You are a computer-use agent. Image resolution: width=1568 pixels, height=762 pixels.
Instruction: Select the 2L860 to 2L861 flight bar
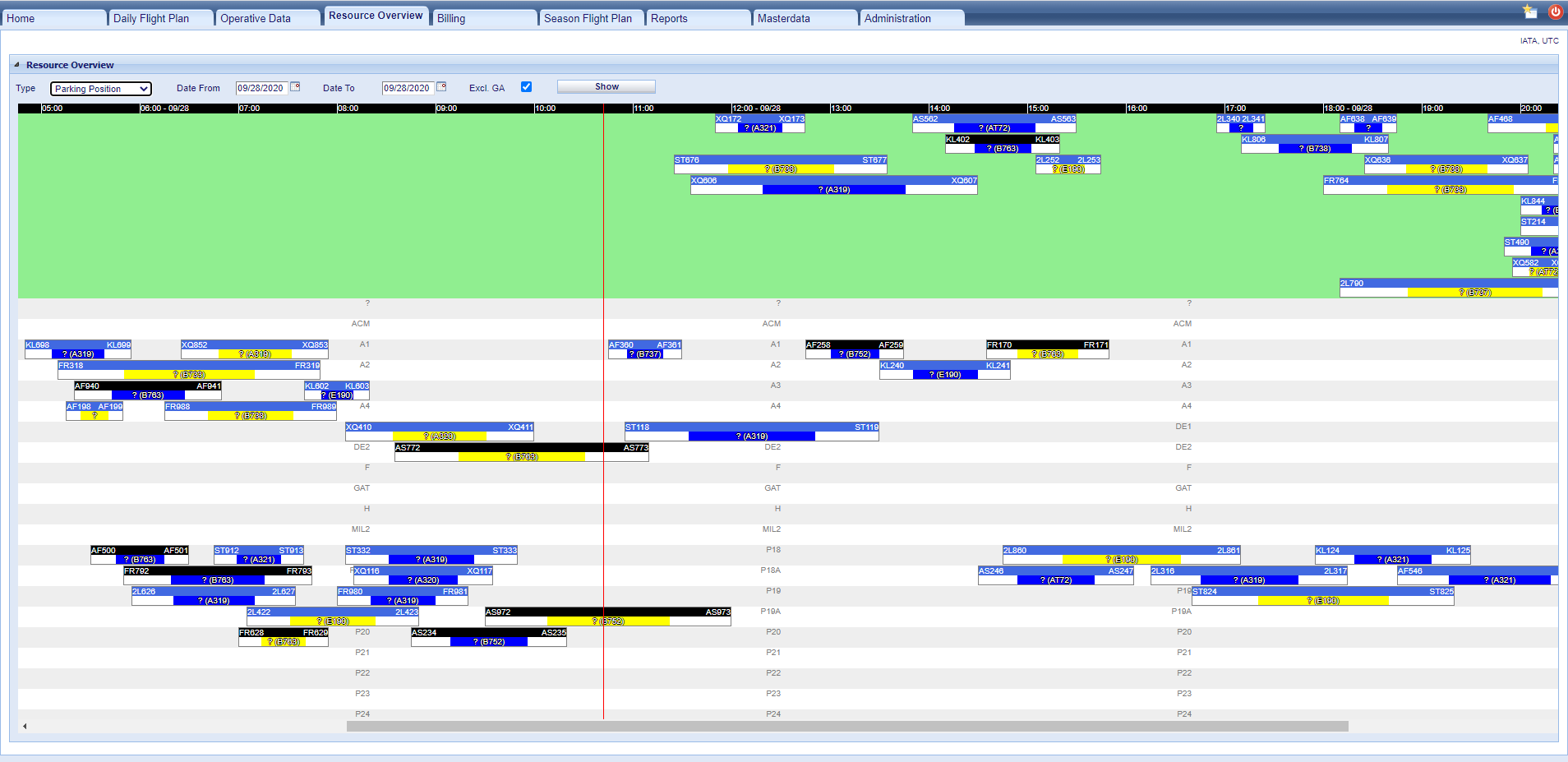[1122, 555]
